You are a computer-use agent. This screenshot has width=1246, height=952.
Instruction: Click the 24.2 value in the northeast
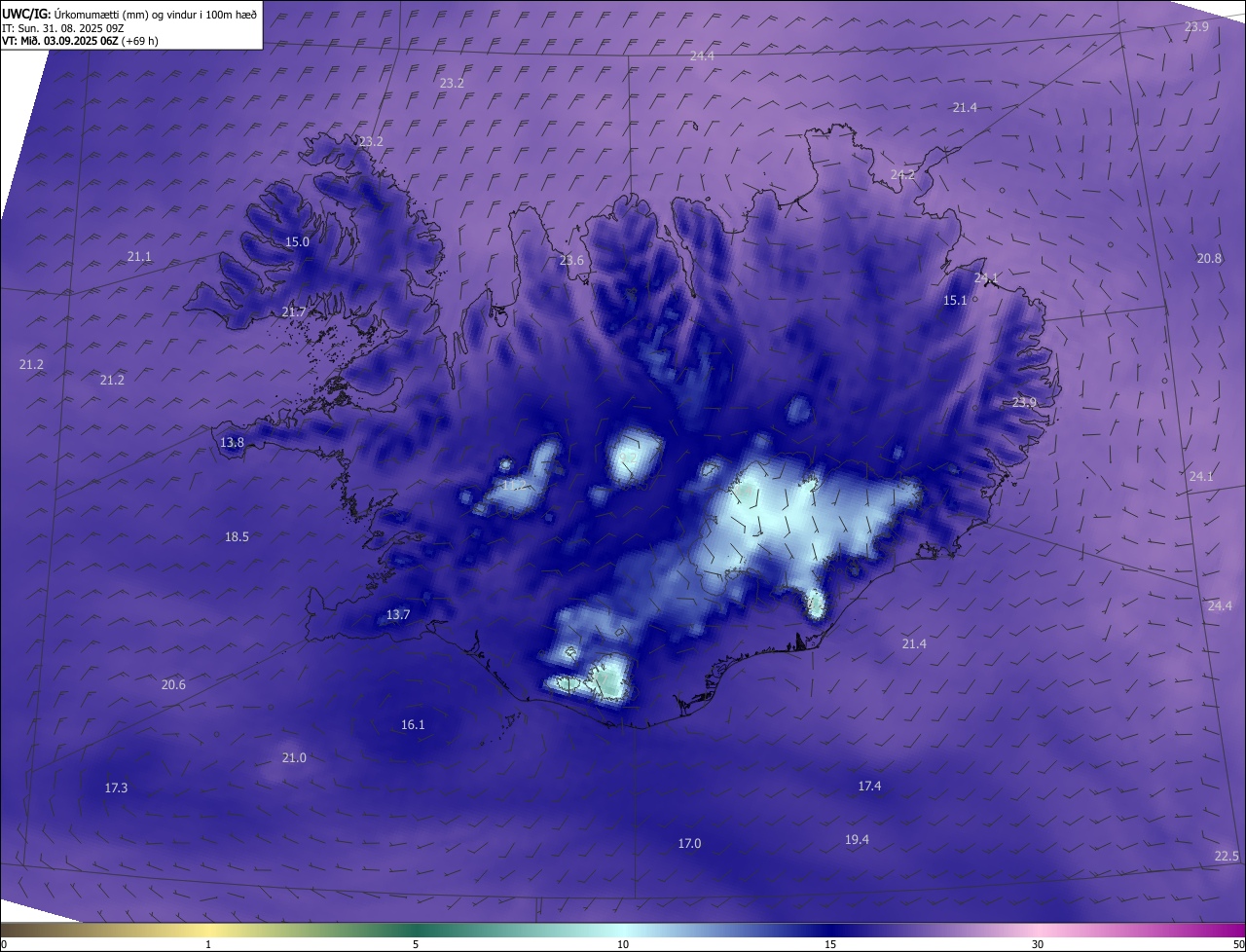903,174
